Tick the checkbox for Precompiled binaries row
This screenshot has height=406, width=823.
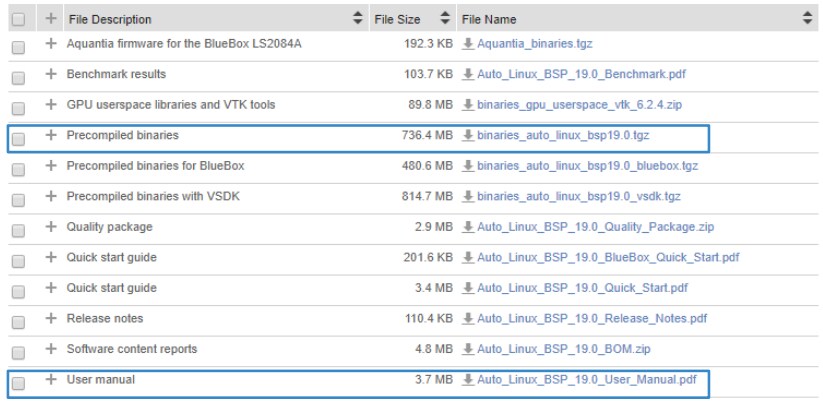(15, 135)
